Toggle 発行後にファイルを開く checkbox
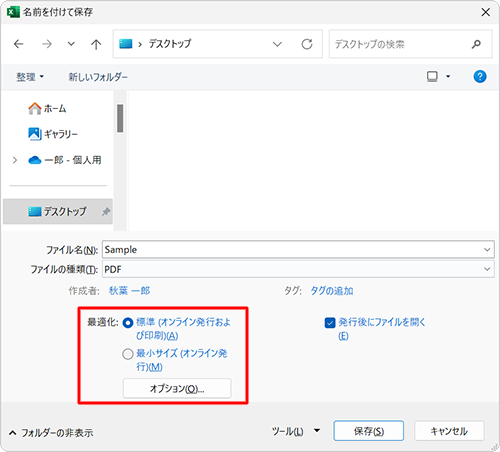Screen dimensions: 500x452 330,323
